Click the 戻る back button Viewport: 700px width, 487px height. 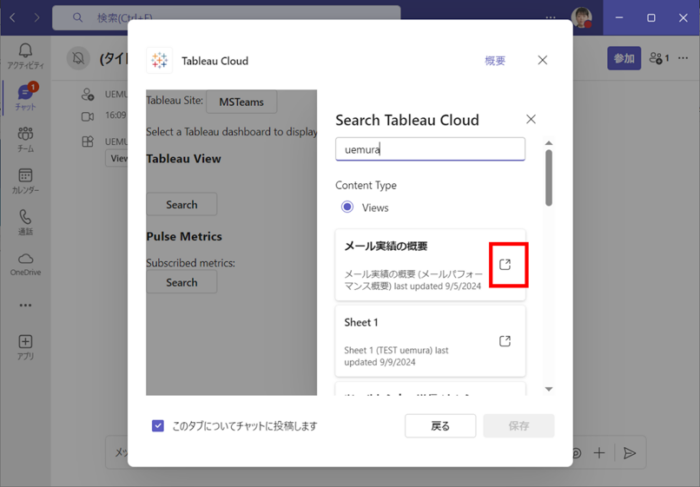coord(440,426)
